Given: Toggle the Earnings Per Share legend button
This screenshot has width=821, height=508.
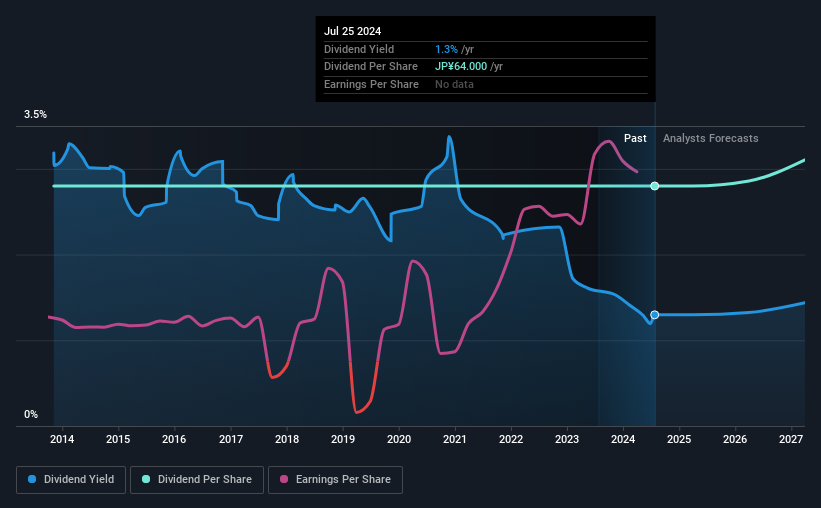Looking at the screenshot, I should click(x=335, y=480).
